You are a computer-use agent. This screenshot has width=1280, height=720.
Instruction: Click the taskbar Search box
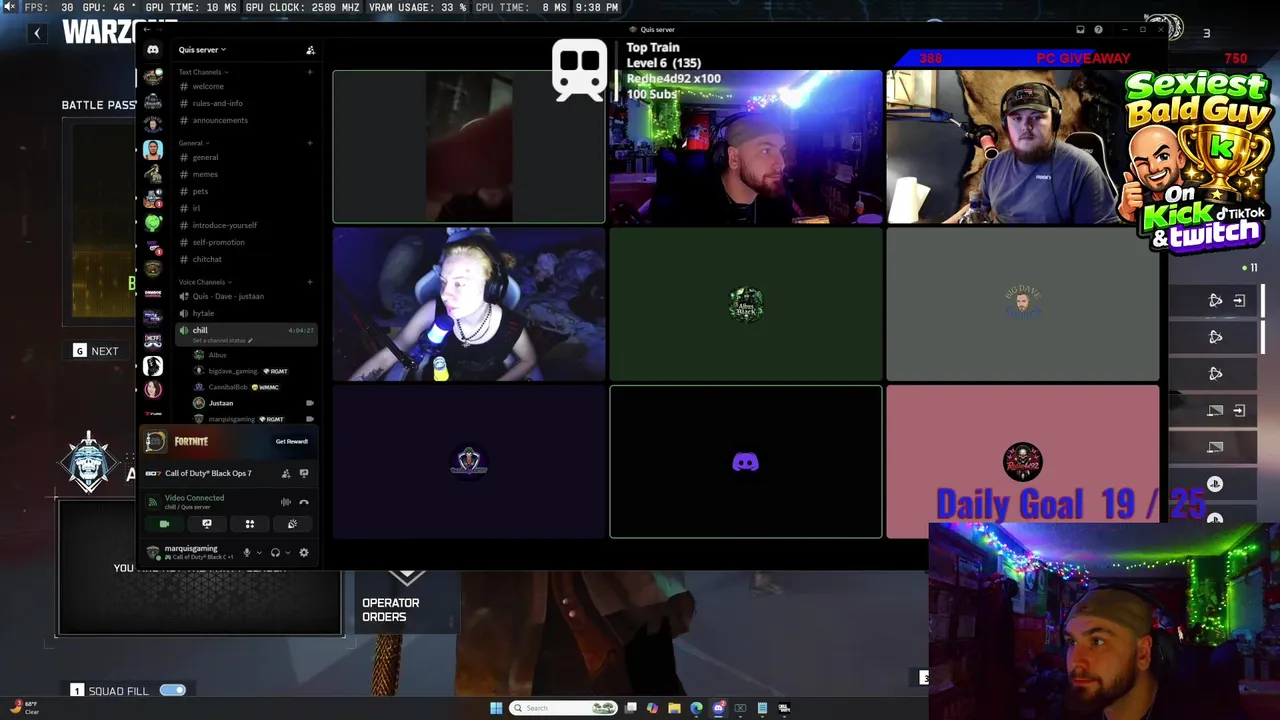coord(563,708)
